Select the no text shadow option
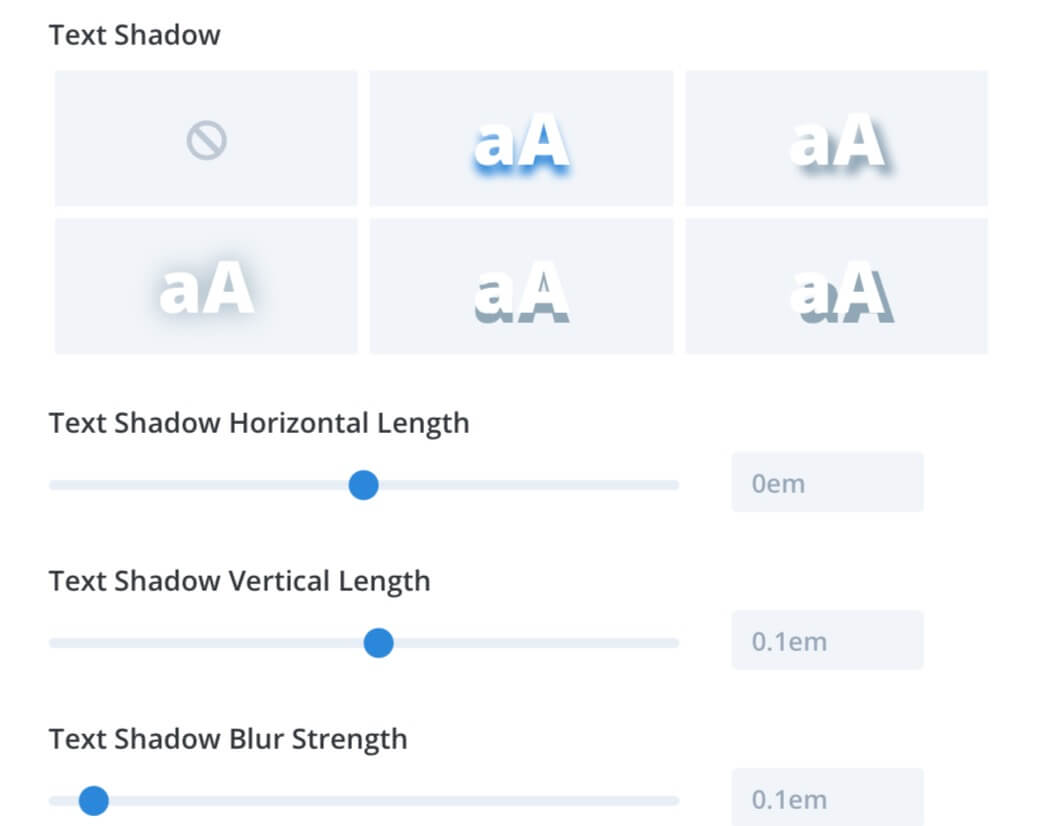Screen dimensions: 1044x826 click(206, 138)
